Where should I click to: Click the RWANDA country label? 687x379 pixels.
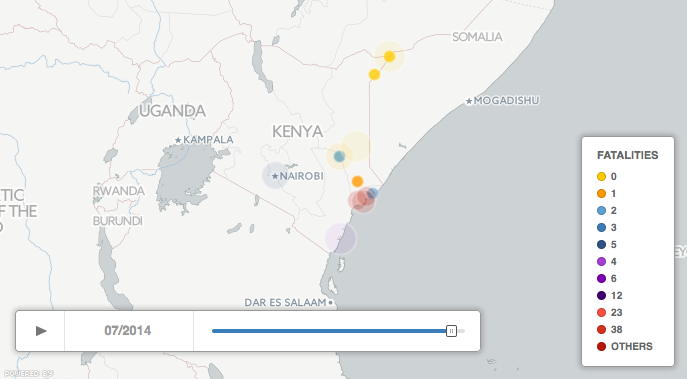tap(119, 191)
